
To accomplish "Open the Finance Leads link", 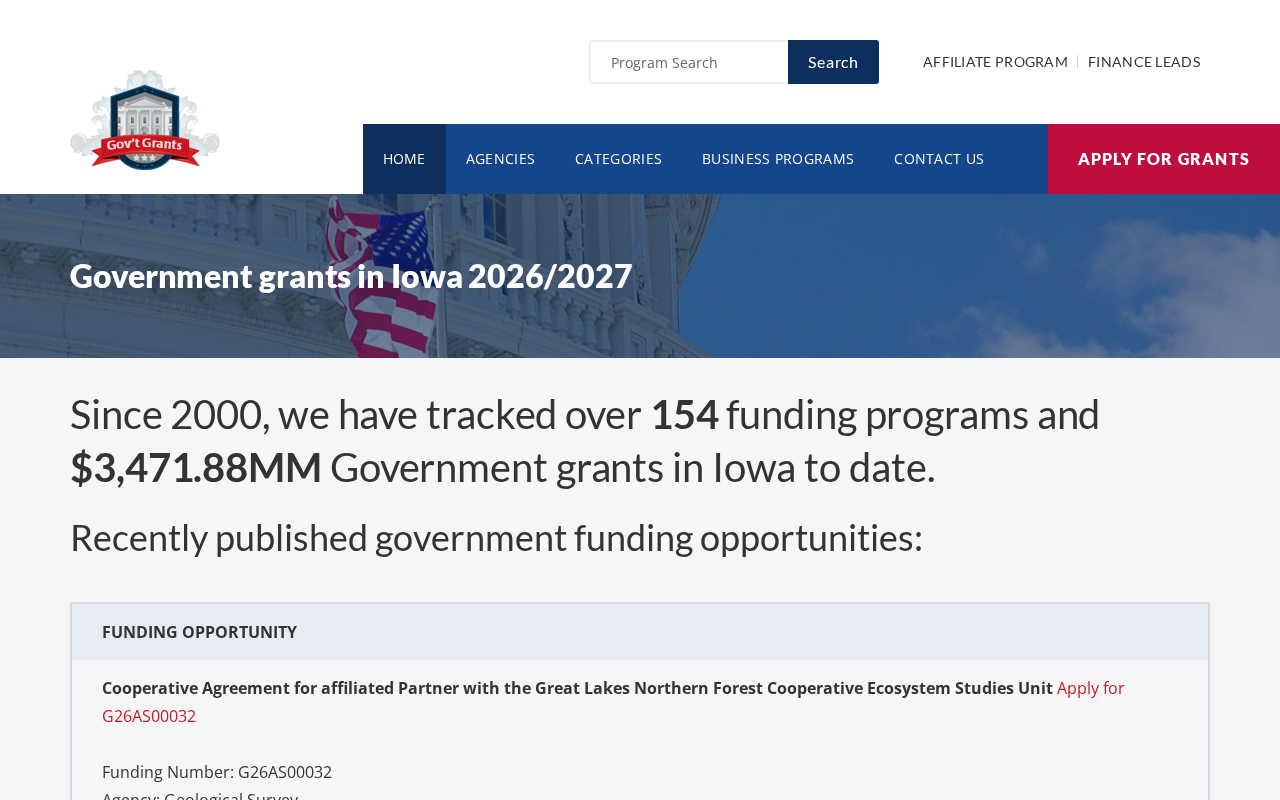I will 1144,62.
